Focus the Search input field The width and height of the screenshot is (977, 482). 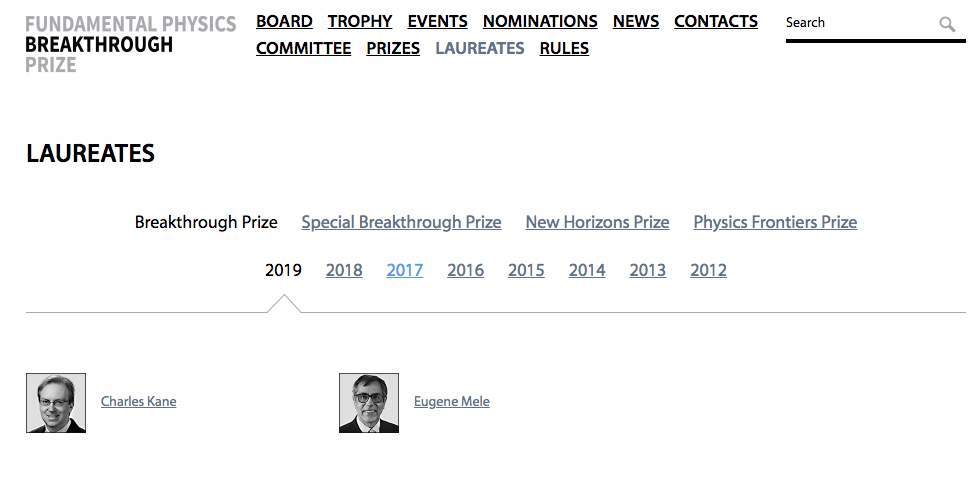point(860,23)
